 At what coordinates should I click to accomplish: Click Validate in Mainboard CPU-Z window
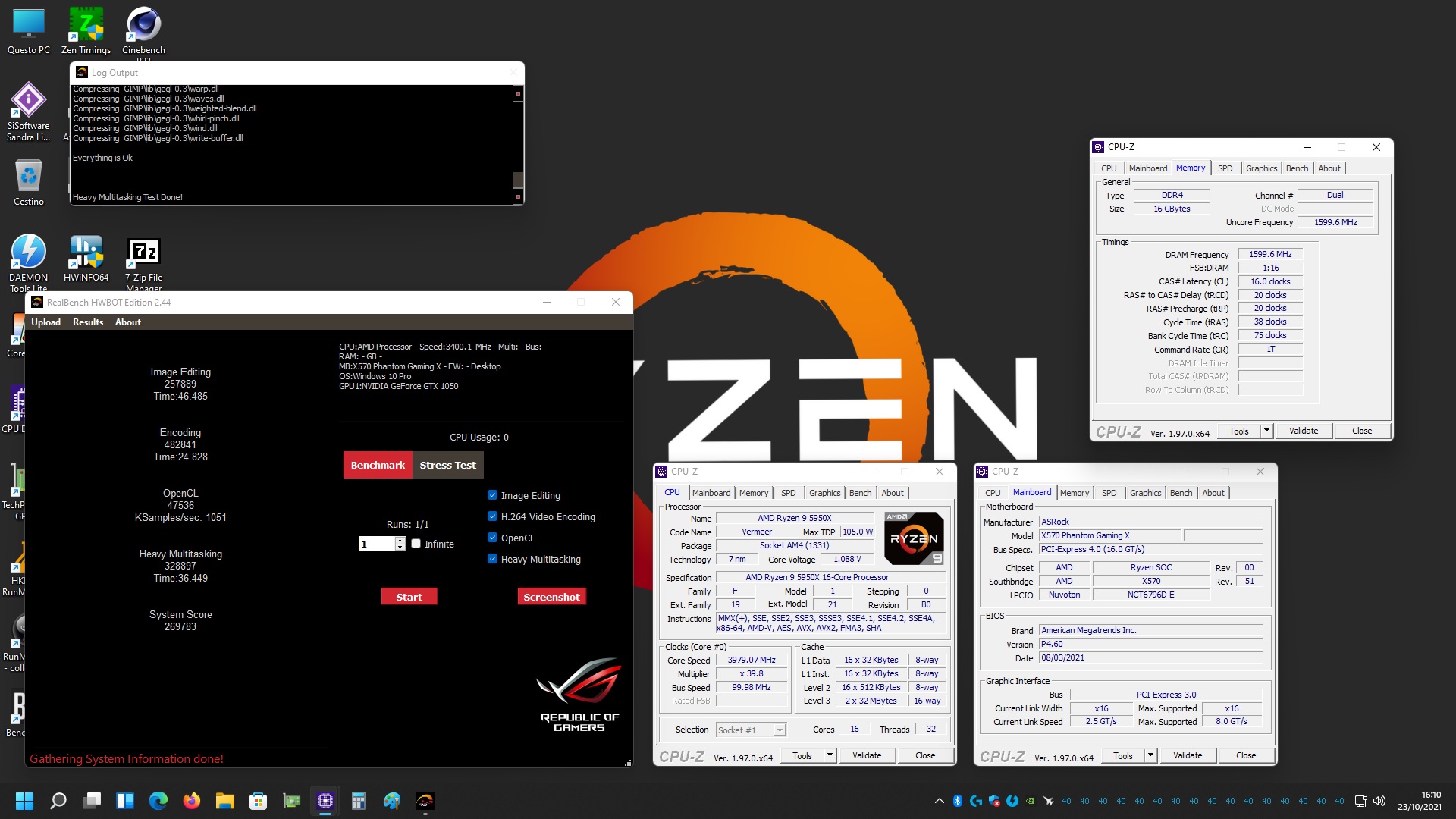coord(1187,755)
